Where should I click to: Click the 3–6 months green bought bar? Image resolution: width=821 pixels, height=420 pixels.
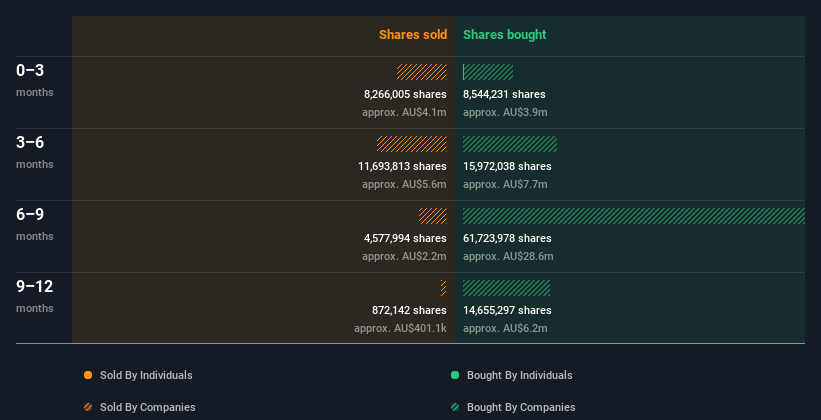tap(510, 144)
